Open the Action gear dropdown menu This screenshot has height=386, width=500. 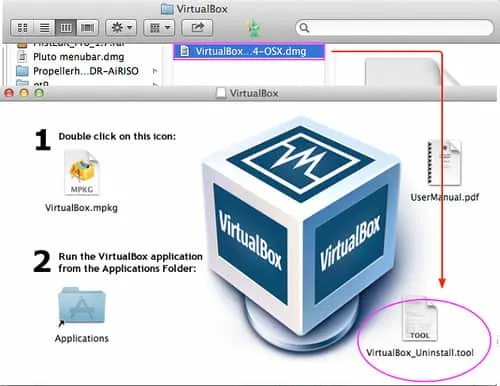tap(121, 28)
